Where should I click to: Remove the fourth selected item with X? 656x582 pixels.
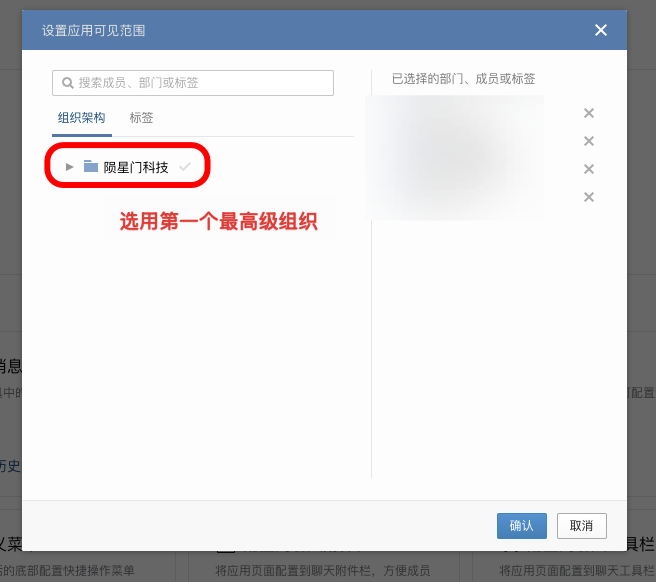(x=589, y=197)
